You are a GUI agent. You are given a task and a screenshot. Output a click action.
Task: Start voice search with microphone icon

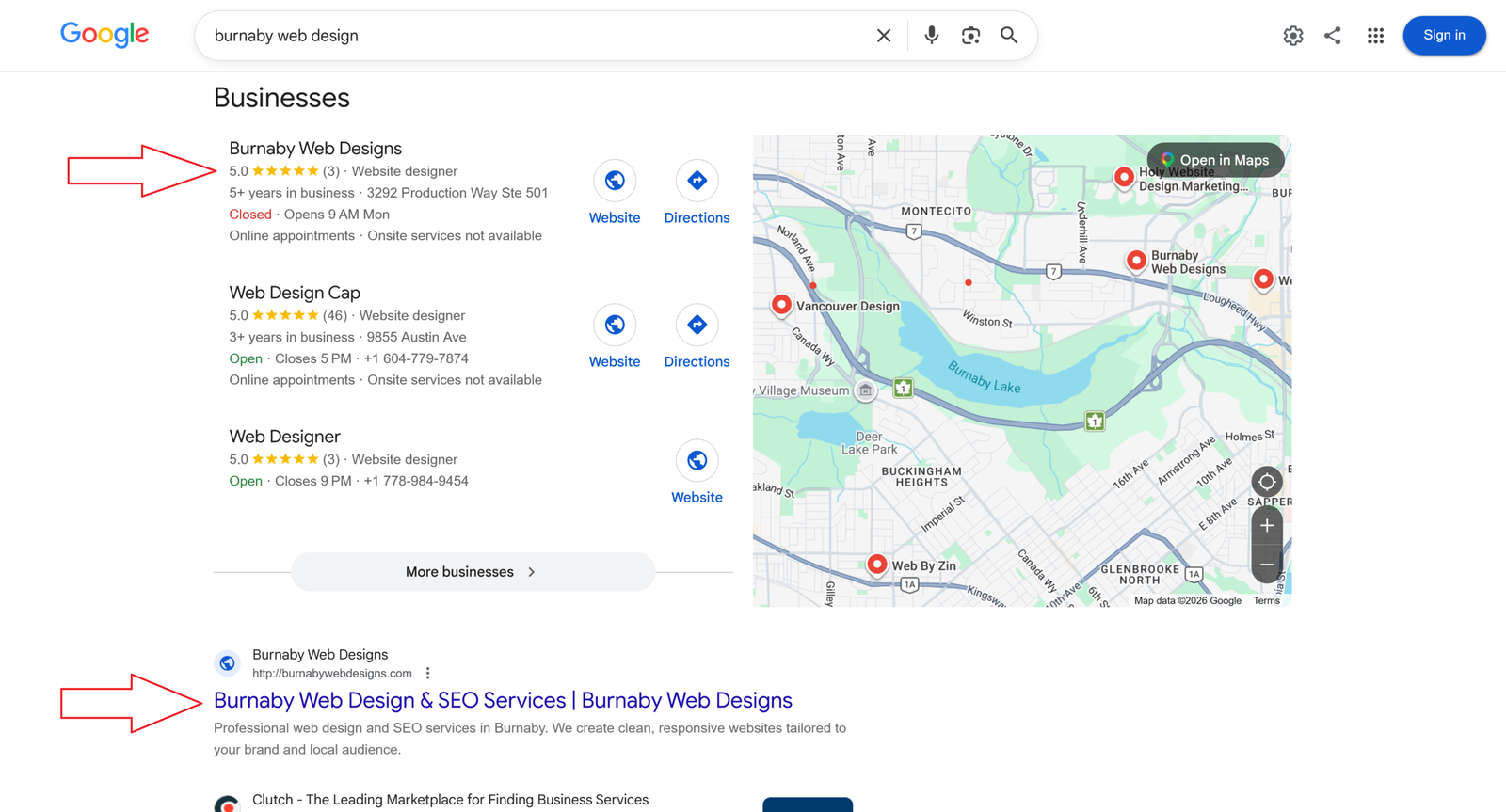pos(931,36)
